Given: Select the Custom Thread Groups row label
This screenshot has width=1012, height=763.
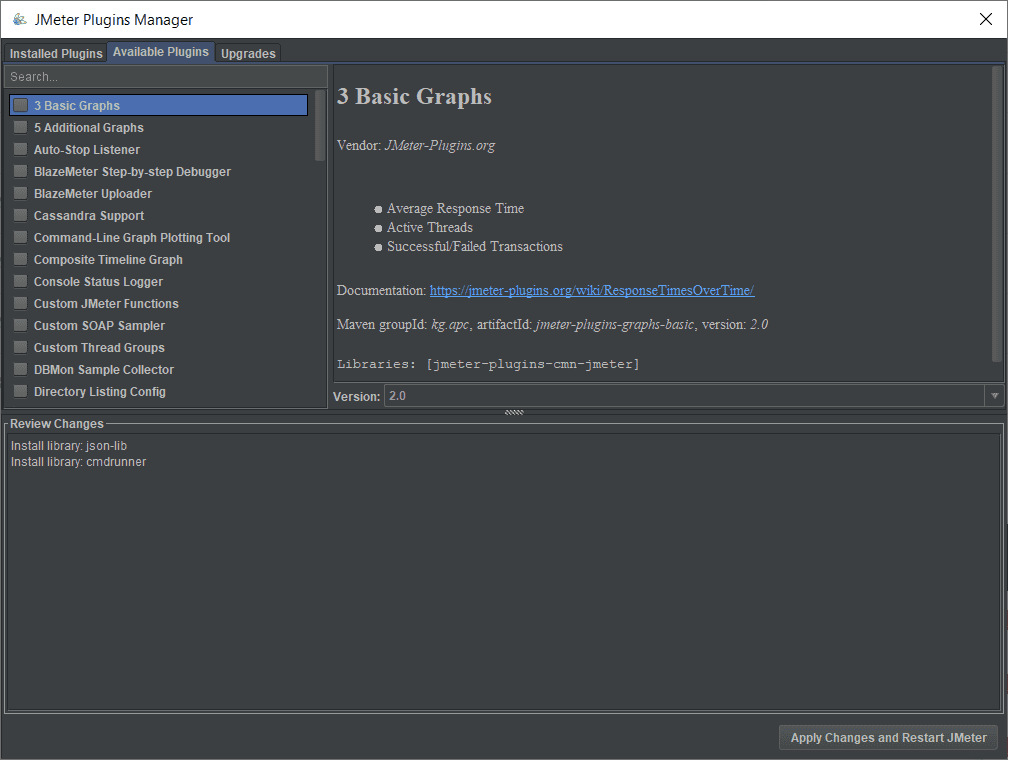Looking at the screenshot, I should (99, 347).
